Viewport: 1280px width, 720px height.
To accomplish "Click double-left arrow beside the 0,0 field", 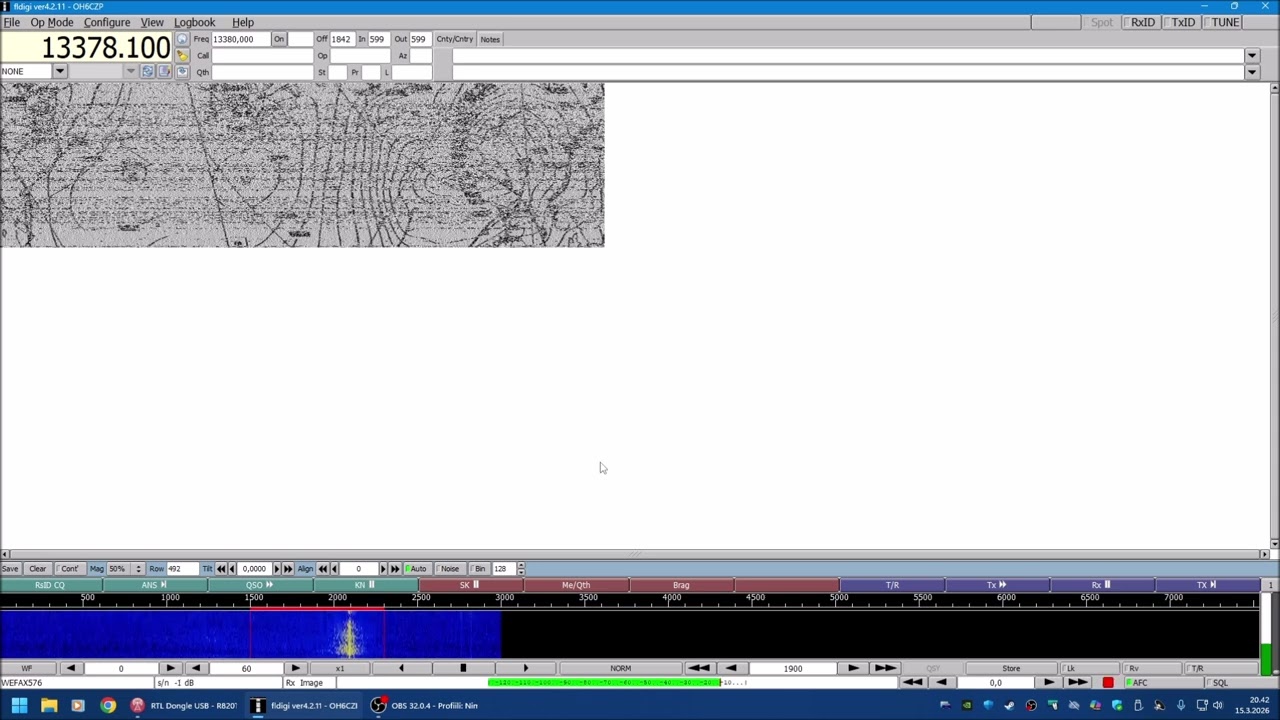I will [x=912, y=683].
